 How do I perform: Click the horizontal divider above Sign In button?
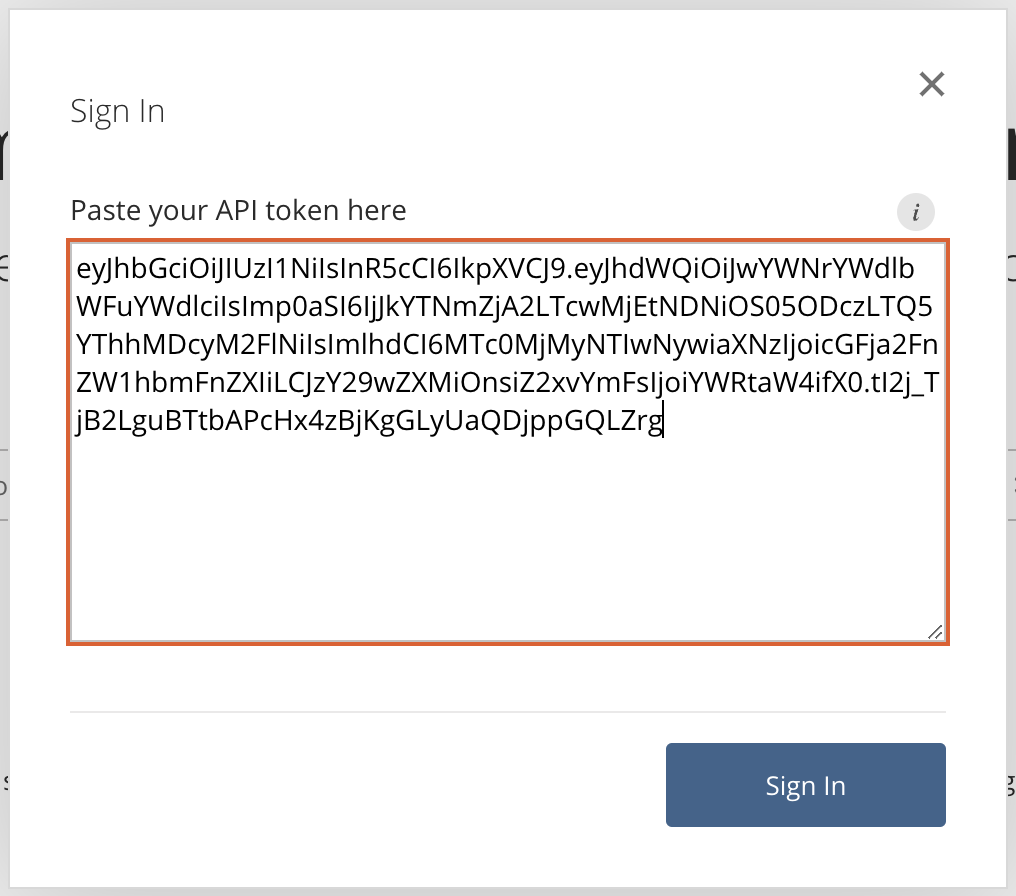coord(507,712)
